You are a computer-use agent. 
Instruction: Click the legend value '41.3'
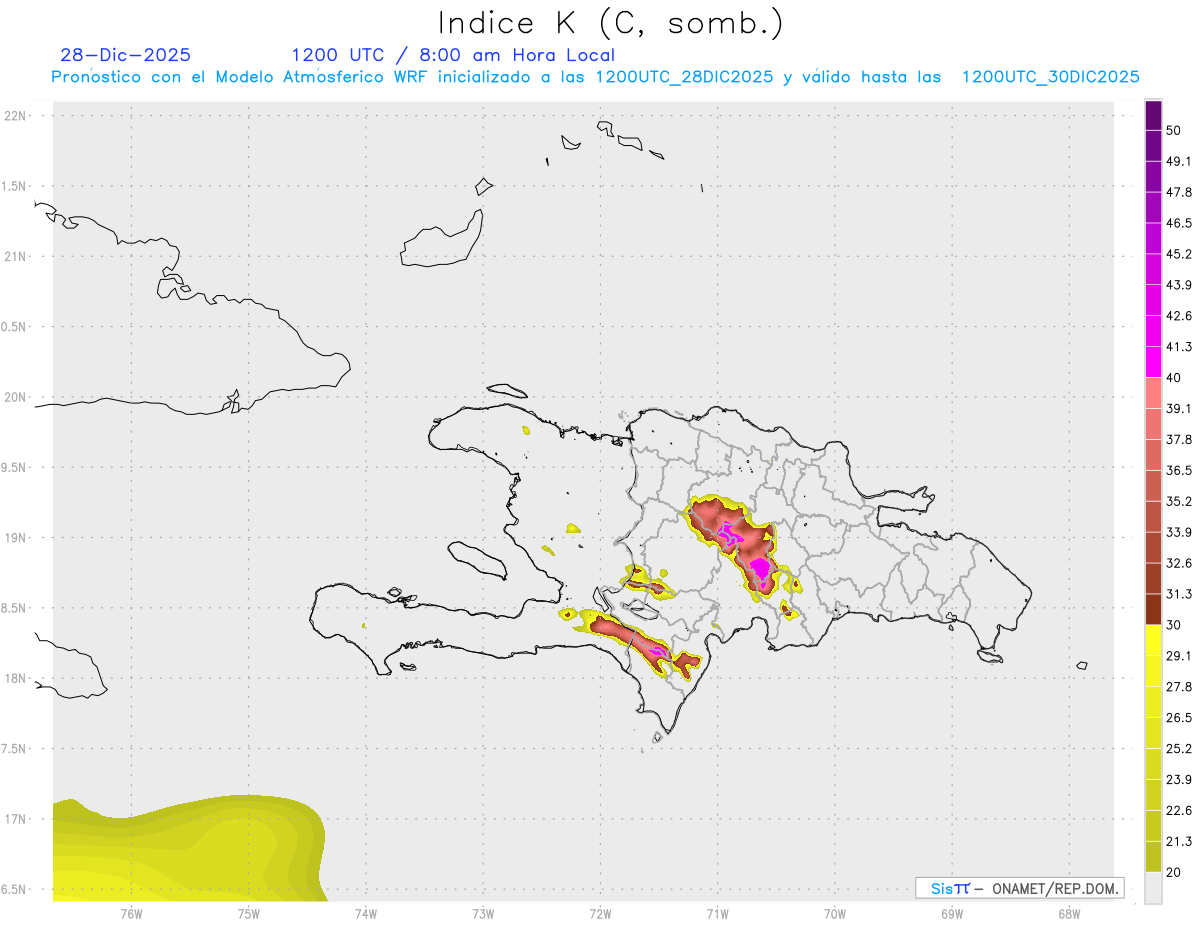[x=1179, y=347]
